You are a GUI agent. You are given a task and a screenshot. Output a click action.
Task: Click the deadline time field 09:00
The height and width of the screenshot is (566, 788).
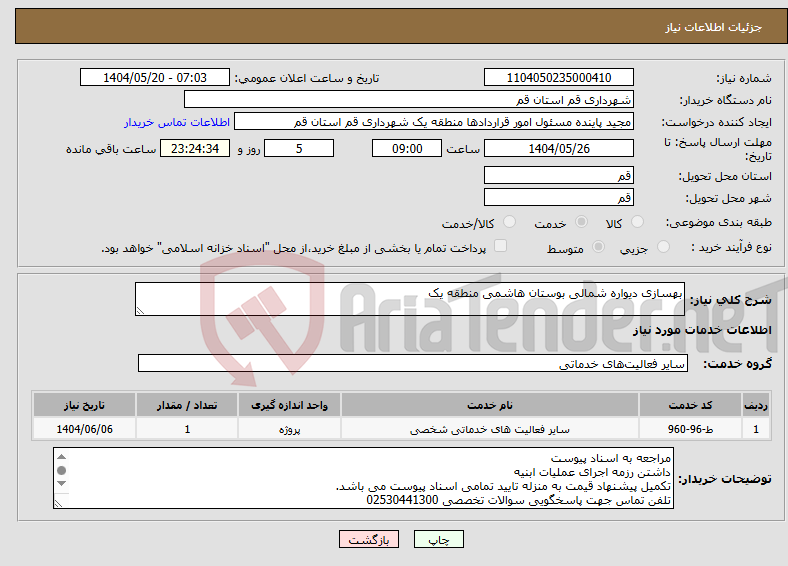[x=407, y=148]
